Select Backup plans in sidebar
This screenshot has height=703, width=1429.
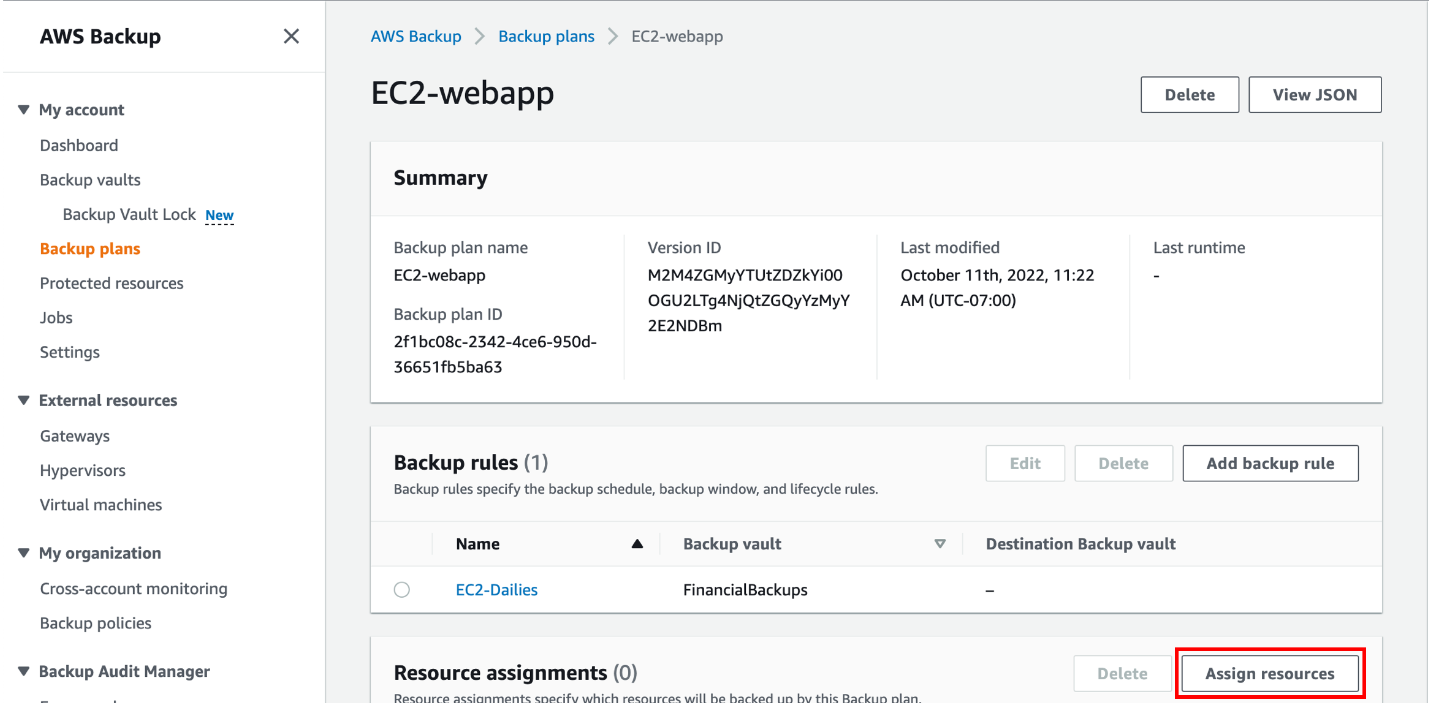[x=90, y=249]
